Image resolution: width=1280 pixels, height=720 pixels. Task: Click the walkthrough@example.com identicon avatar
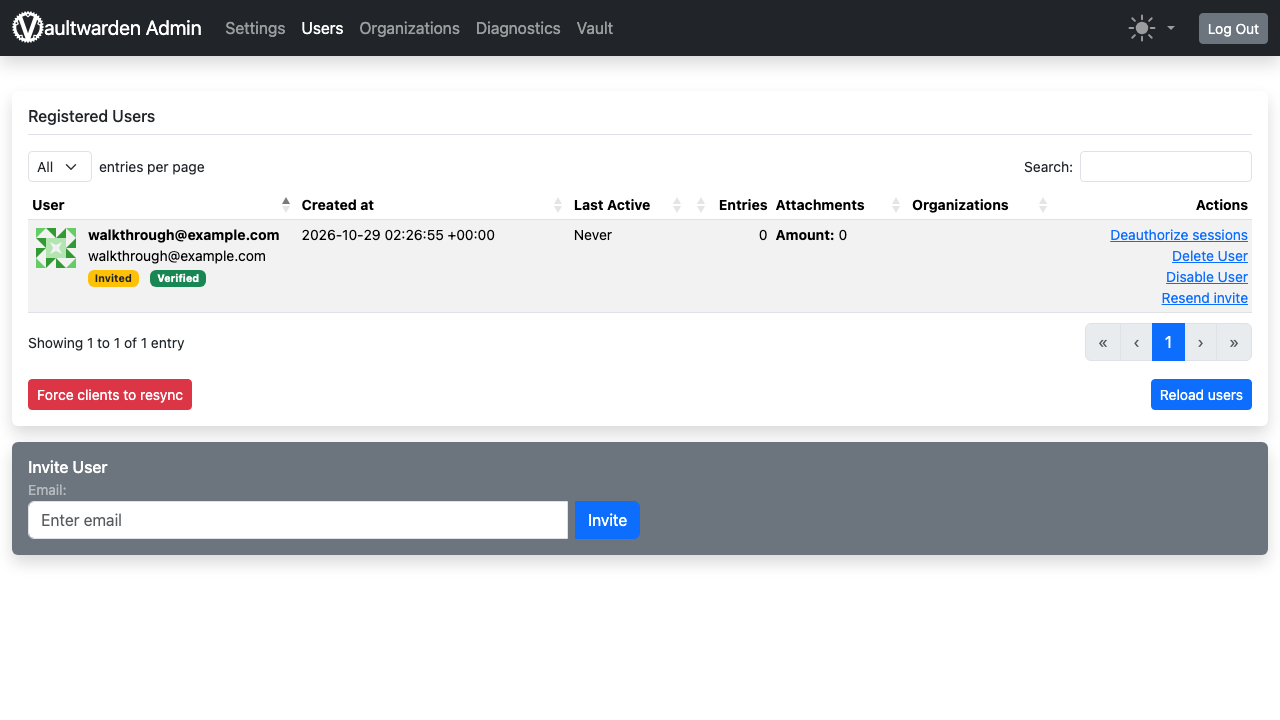pos(56,248)
